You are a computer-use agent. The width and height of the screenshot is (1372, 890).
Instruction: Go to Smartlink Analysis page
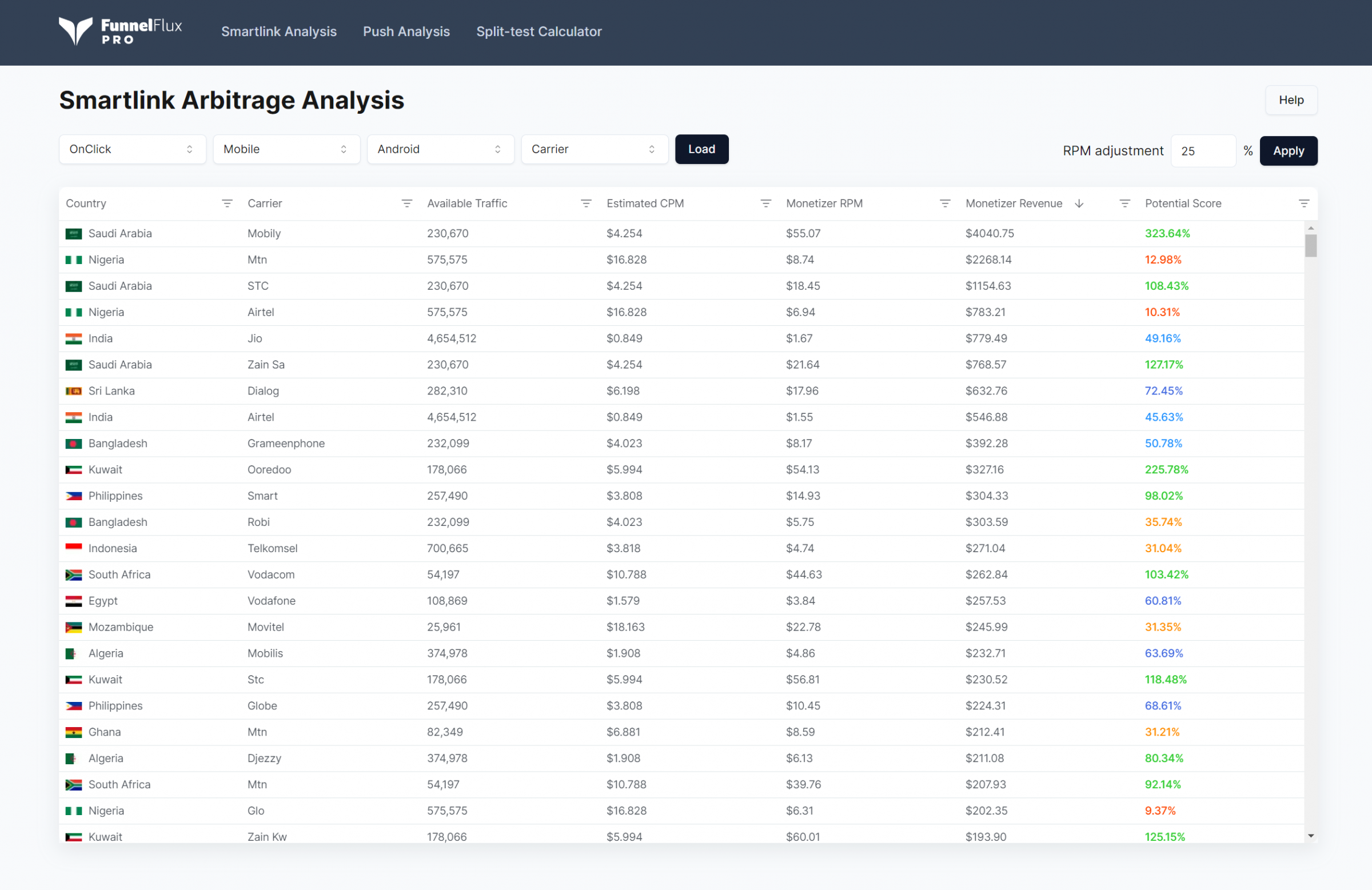point(279,31)
